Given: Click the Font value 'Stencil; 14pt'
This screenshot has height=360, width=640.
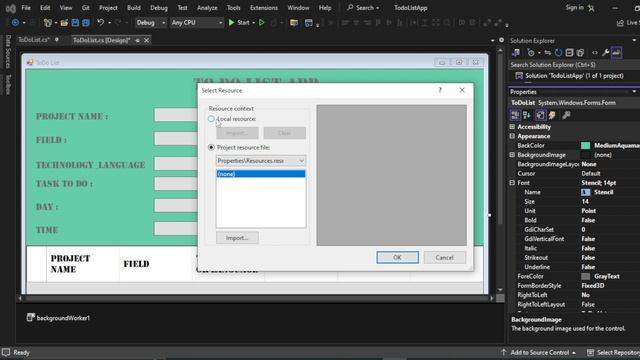Looking at the screenshot, I should click(599, 183).
